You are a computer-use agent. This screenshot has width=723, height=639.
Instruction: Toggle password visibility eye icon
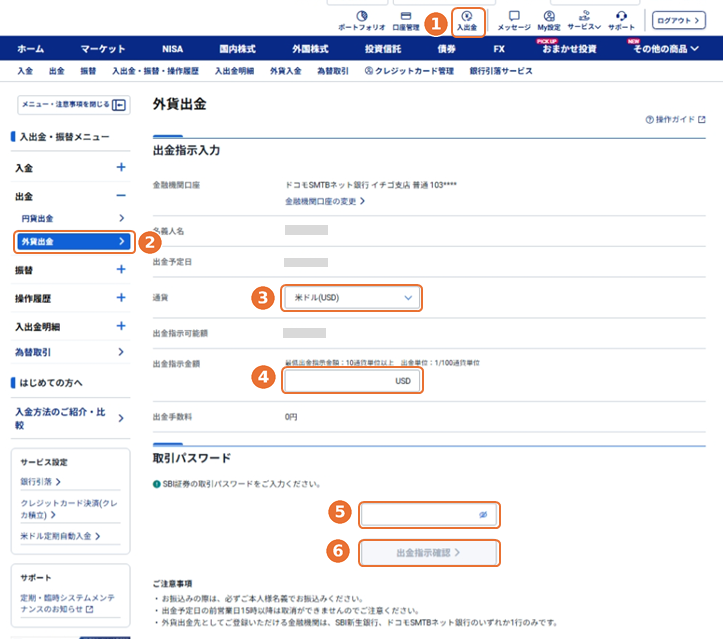(x=483, y=515)
